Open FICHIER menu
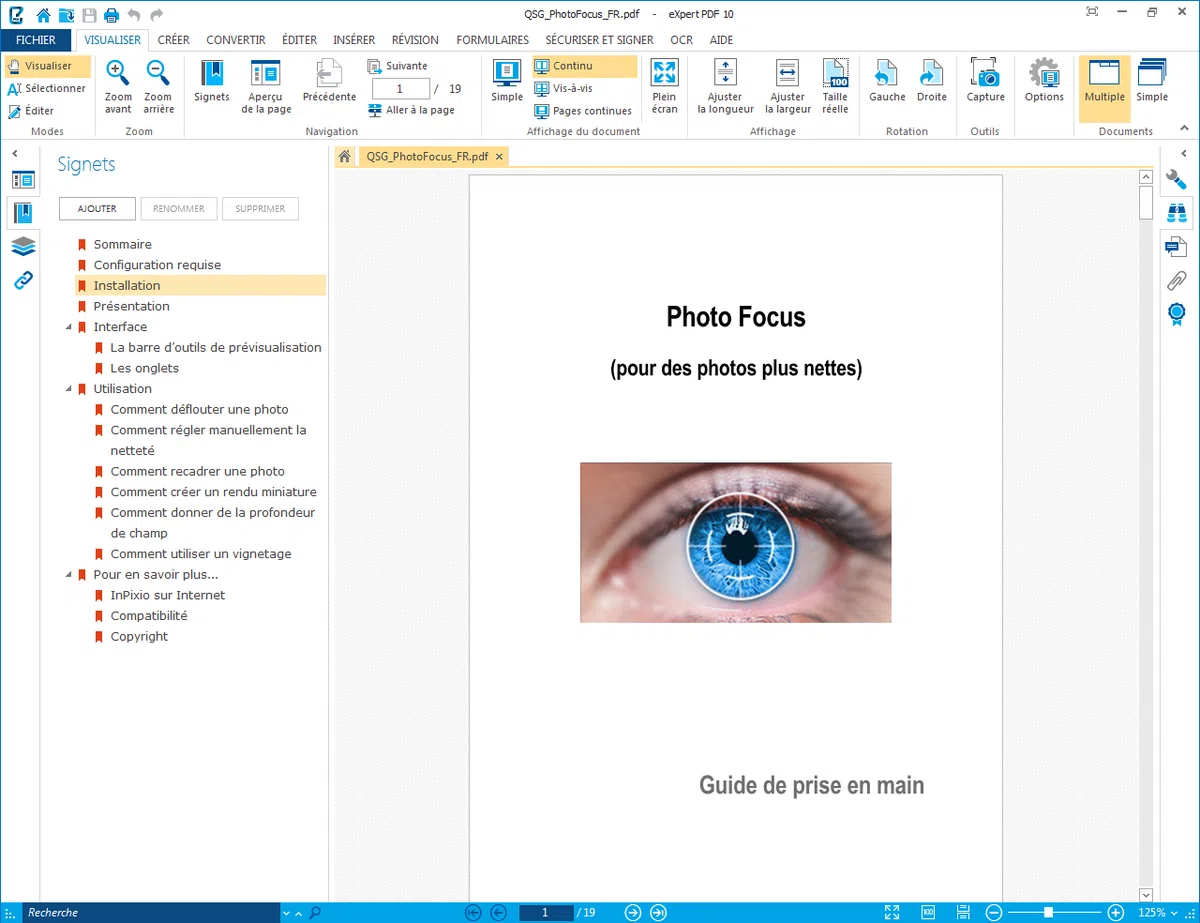1200x923 pixels. coord(36,40)
